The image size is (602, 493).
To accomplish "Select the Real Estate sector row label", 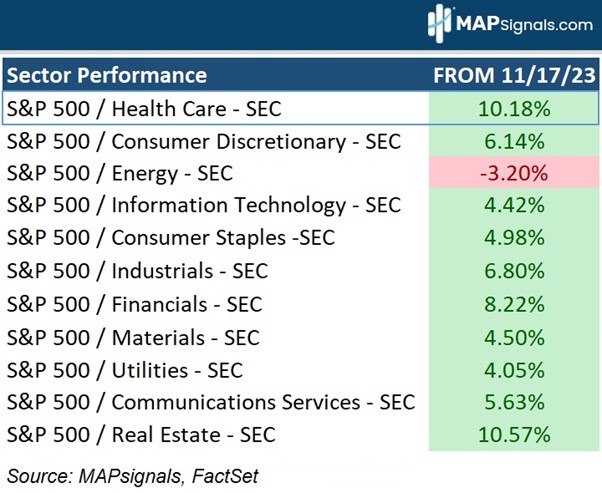I will point(141,435).
